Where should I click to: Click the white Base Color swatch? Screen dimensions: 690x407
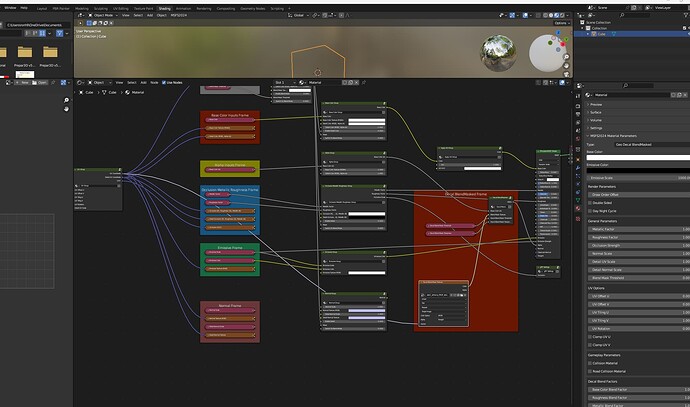pos(638,157)
